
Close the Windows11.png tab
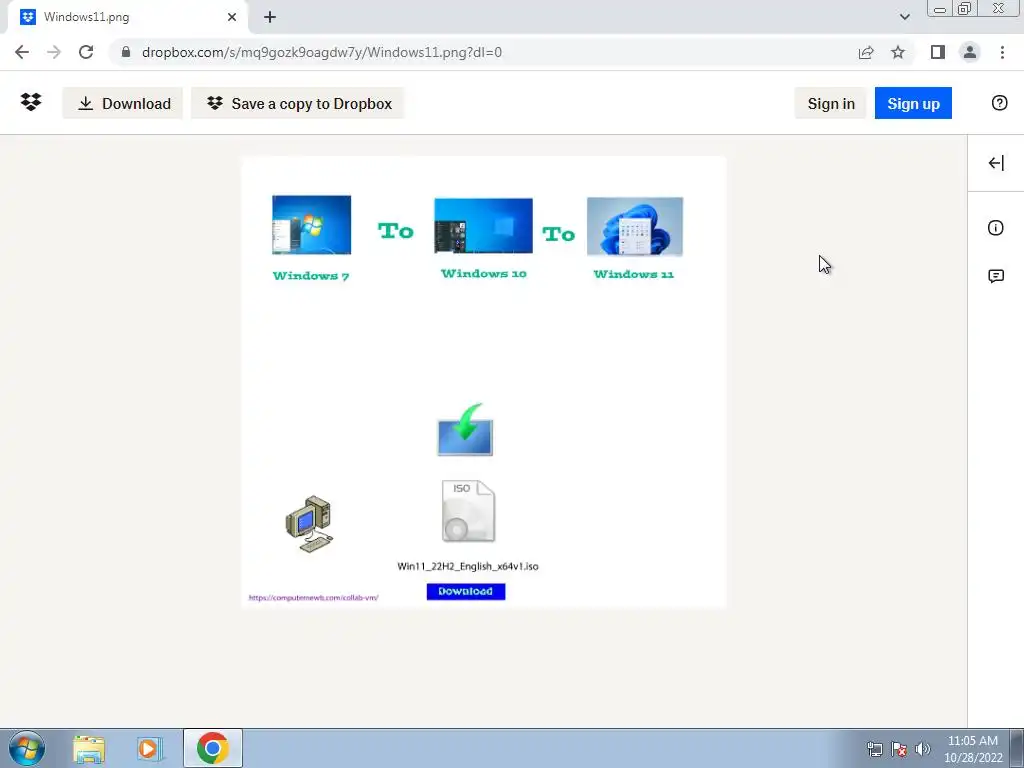click(232, 17)
